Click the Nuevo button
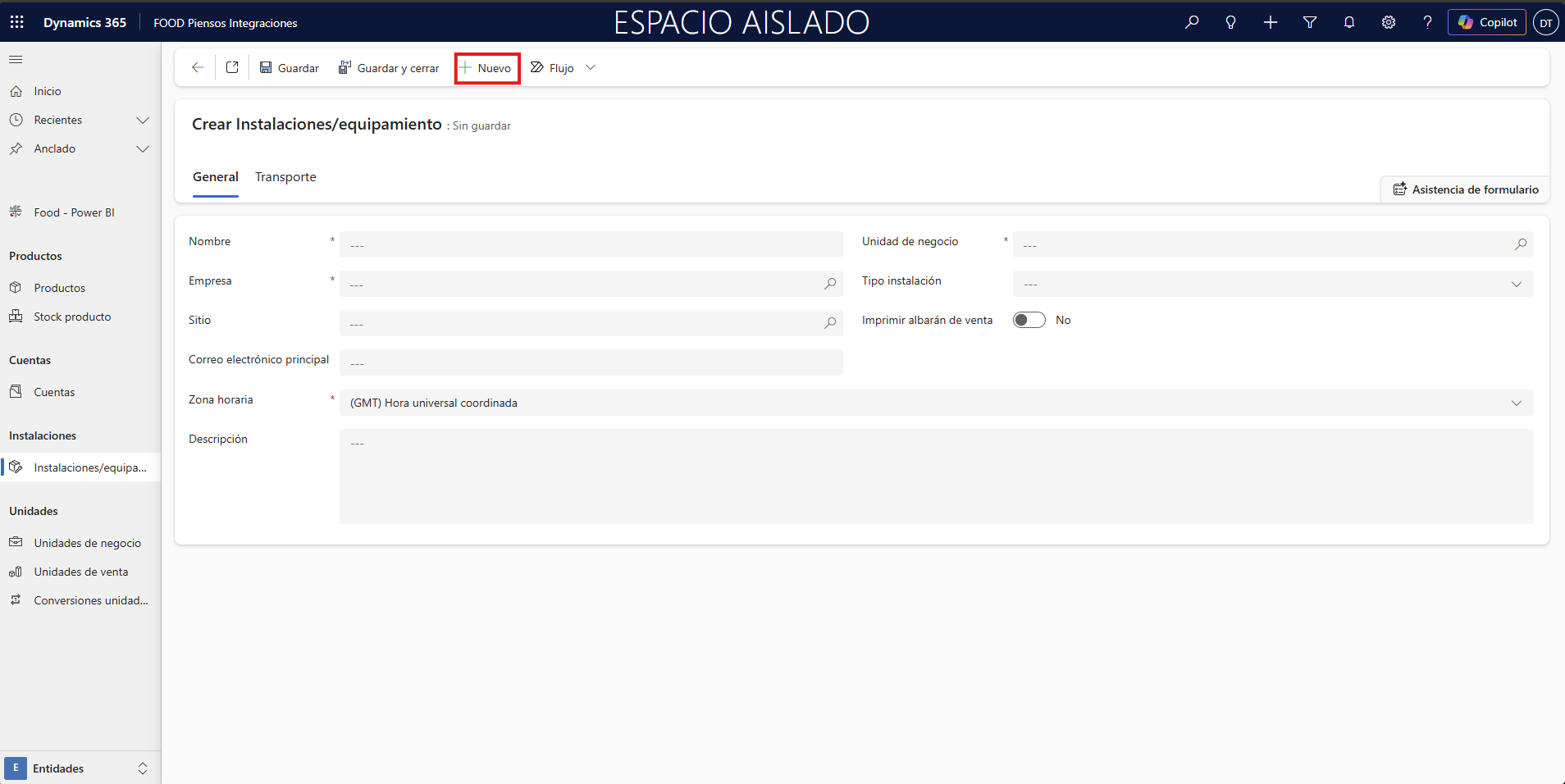This screenshot has height=784, width=1565. (x=486, y=68)
